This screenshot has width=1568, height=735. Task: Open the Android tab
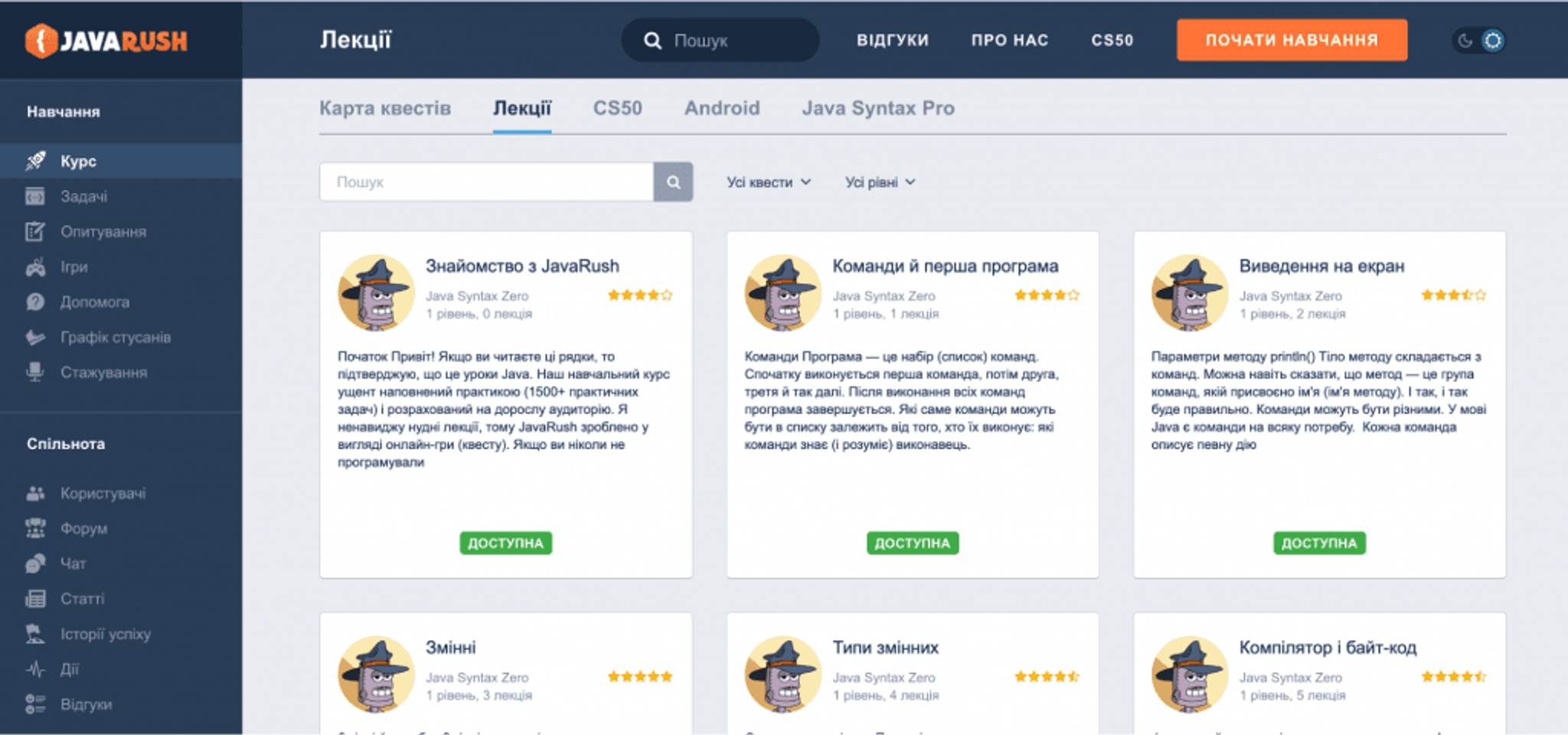[x=721, y=108]
